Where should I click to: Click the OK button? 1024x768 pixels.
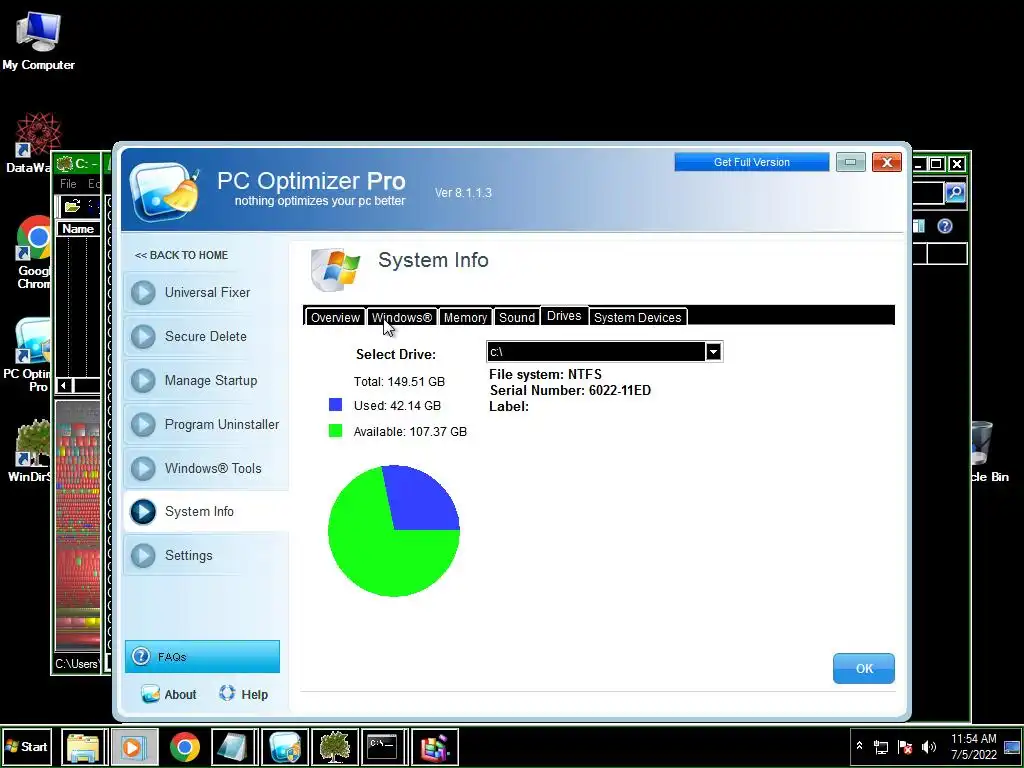[x=864, y=669]
